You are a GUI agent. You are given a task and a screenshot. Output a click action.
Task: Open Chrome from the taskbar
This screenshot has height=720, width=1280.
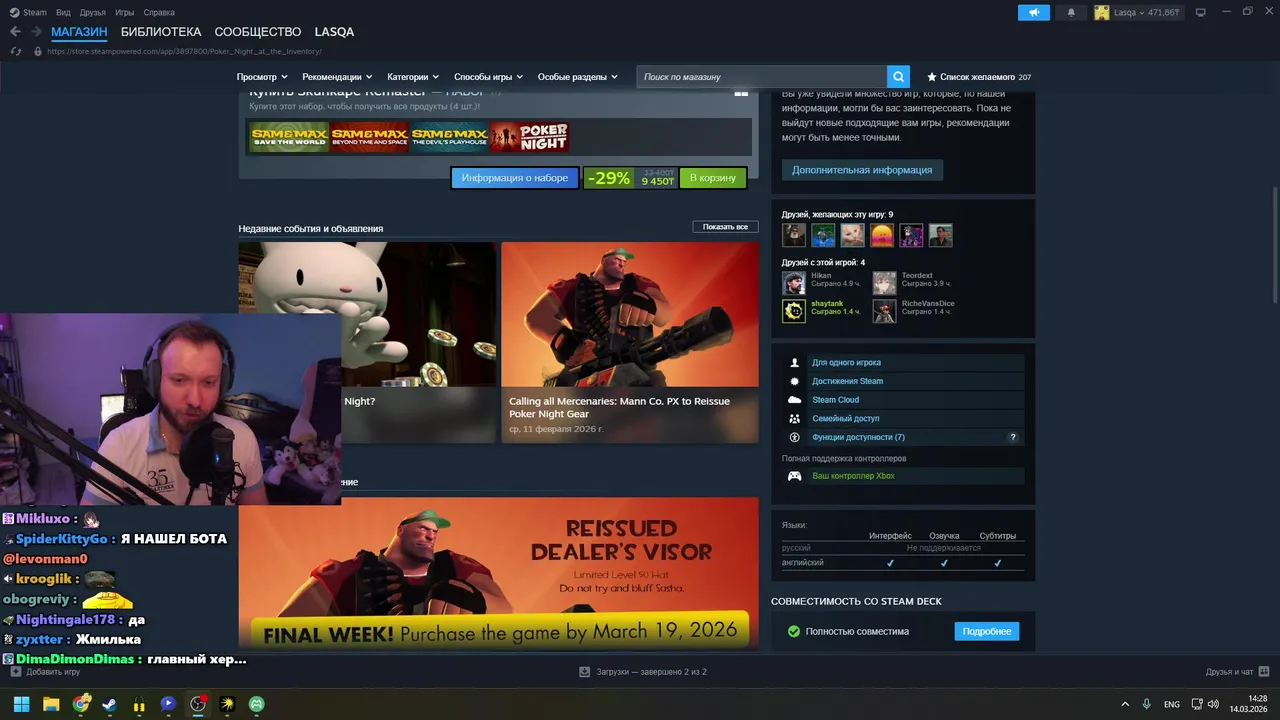click(81, 704)
